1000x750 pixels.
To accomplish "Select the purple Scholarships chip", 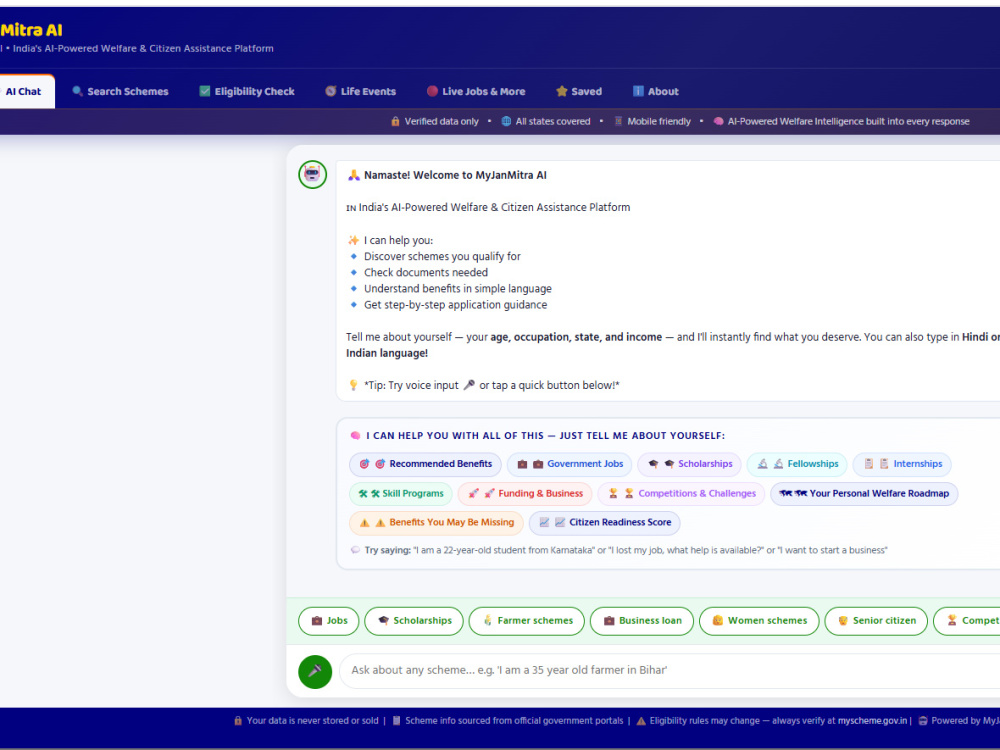I will pyautogui.click(x=689, y=464).
